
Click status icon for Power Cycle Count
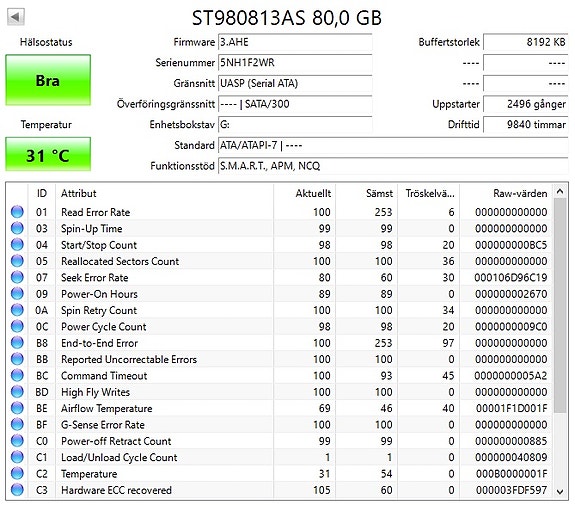point(17,326)
